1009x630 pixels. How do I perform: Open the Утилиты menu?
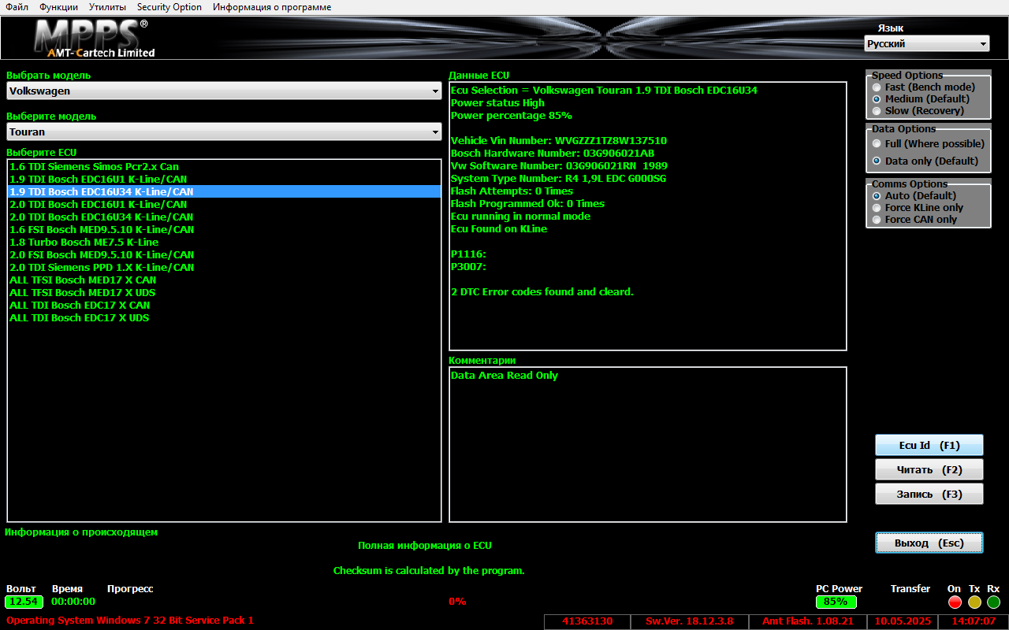point(107,7)
